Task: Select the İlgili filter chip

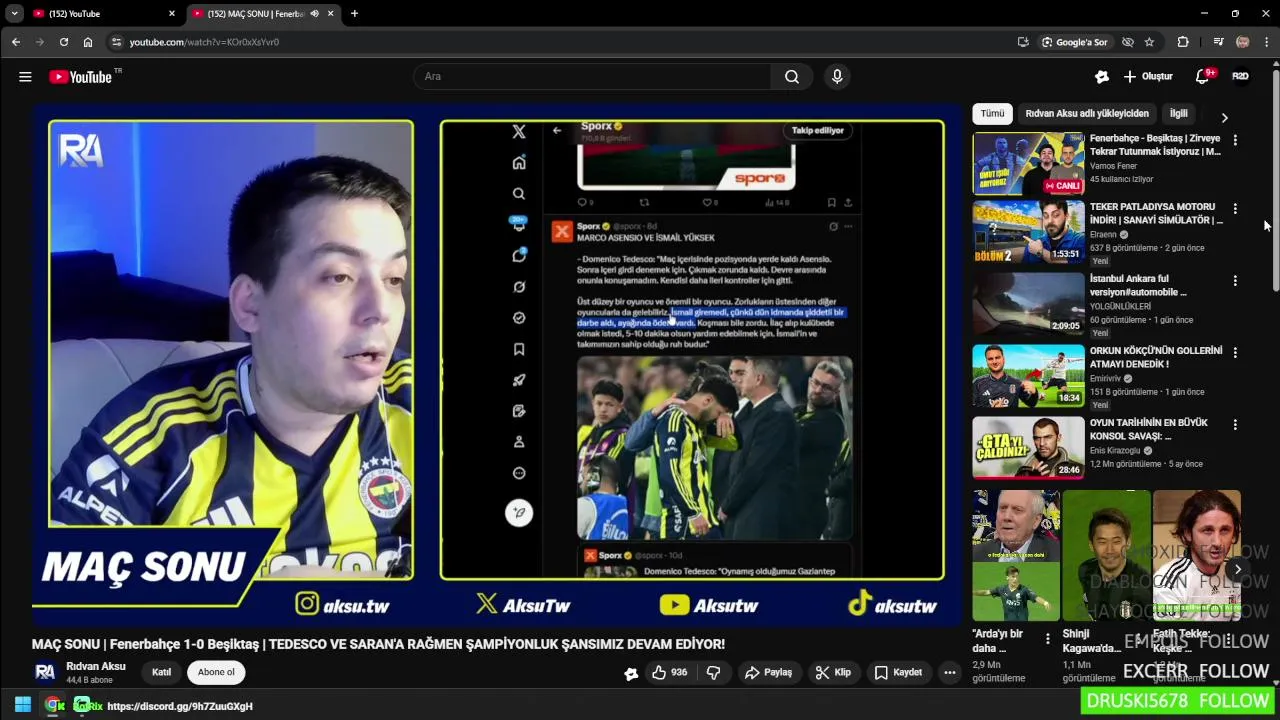Action: [1179, 114]
